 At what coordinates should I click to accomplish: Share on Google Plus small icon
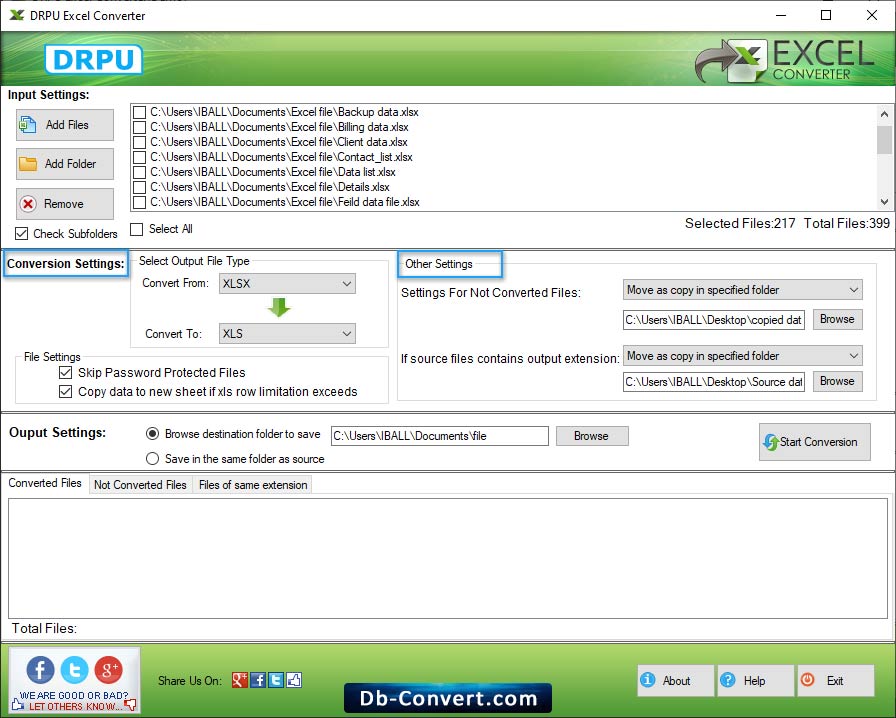tap(239, 680)
